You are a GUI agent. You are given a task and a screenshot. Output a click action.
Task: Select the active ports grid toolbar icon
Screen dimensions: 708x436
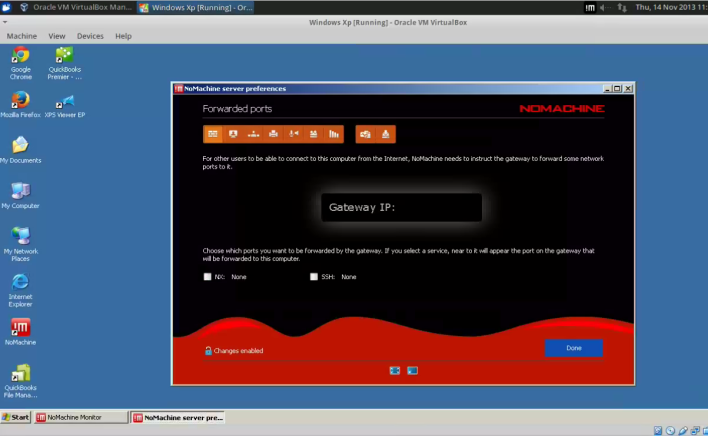213,134
